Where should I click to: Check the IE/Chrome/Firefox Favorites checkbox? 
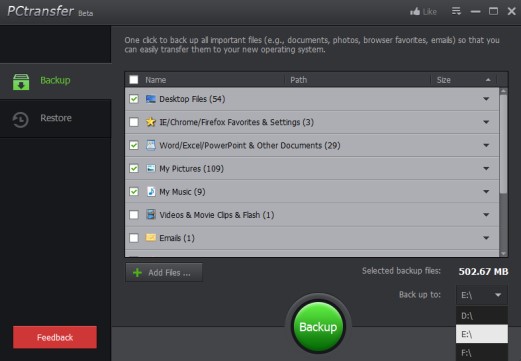134,122
